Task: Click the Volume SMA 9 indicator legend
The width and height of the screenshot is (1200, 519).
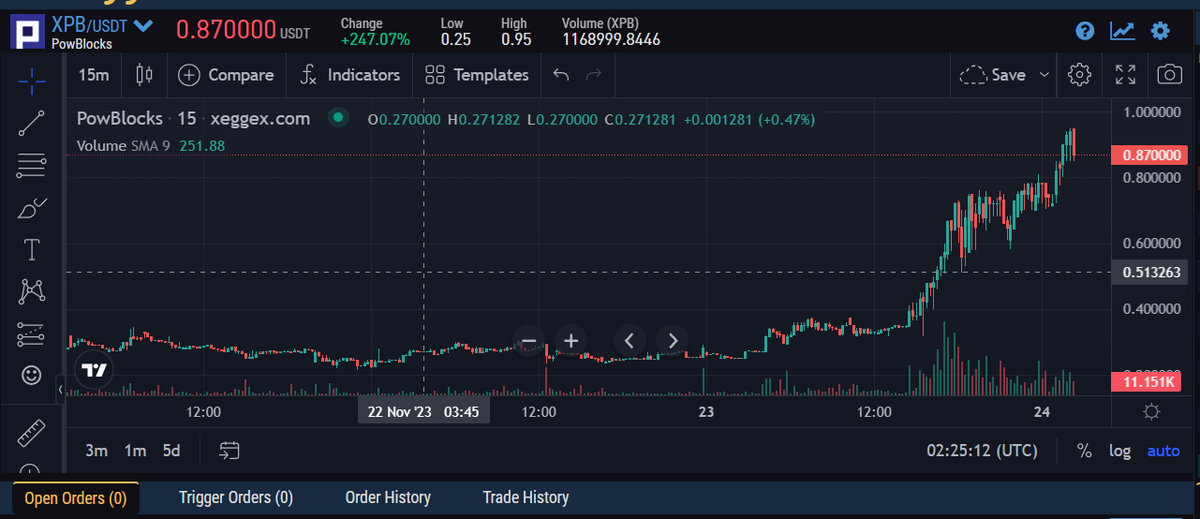Action: (151, 146)
